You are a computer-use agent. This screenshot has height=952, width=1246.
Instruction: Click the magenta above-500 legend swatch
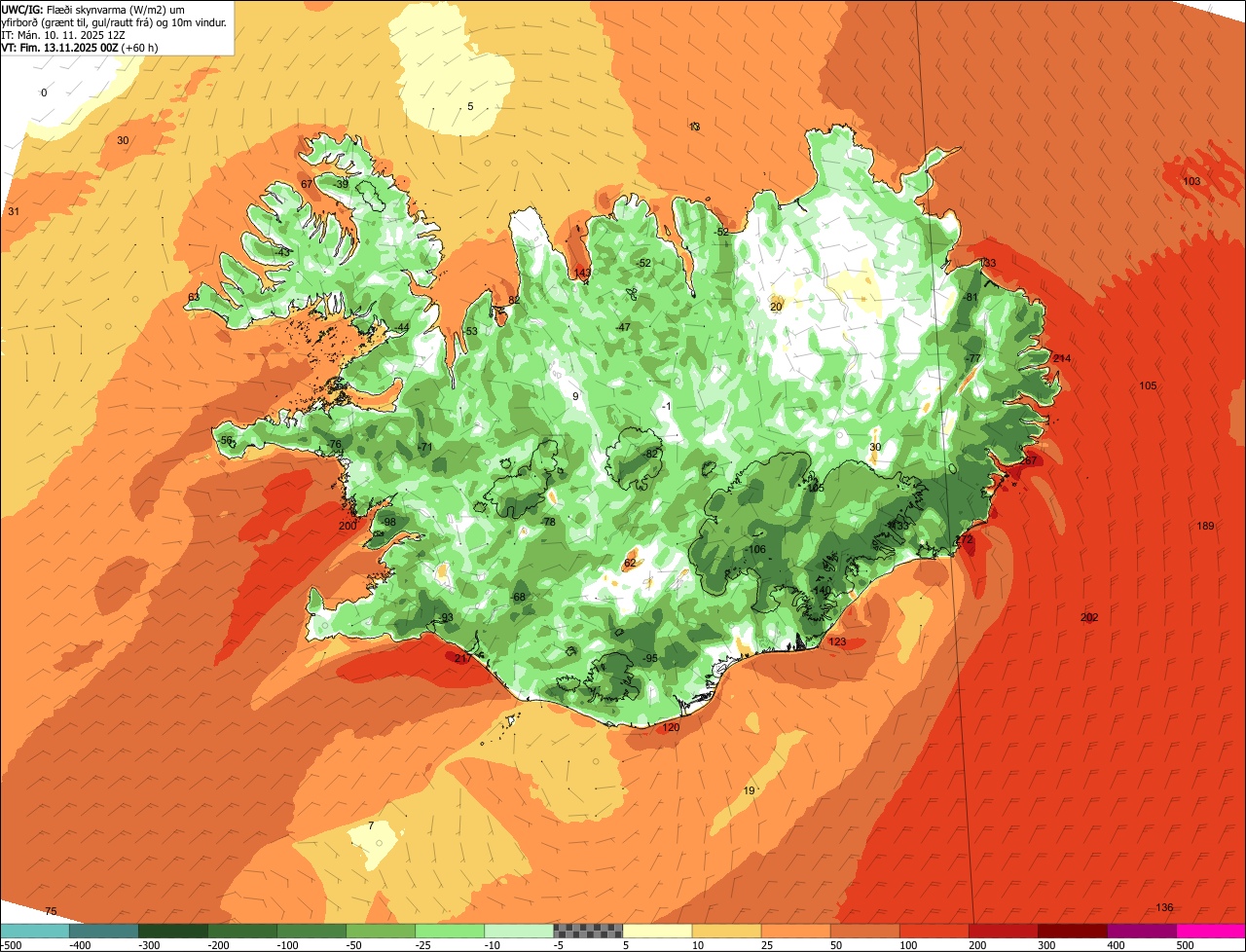pyautogui.click(x=1210, y=931)
